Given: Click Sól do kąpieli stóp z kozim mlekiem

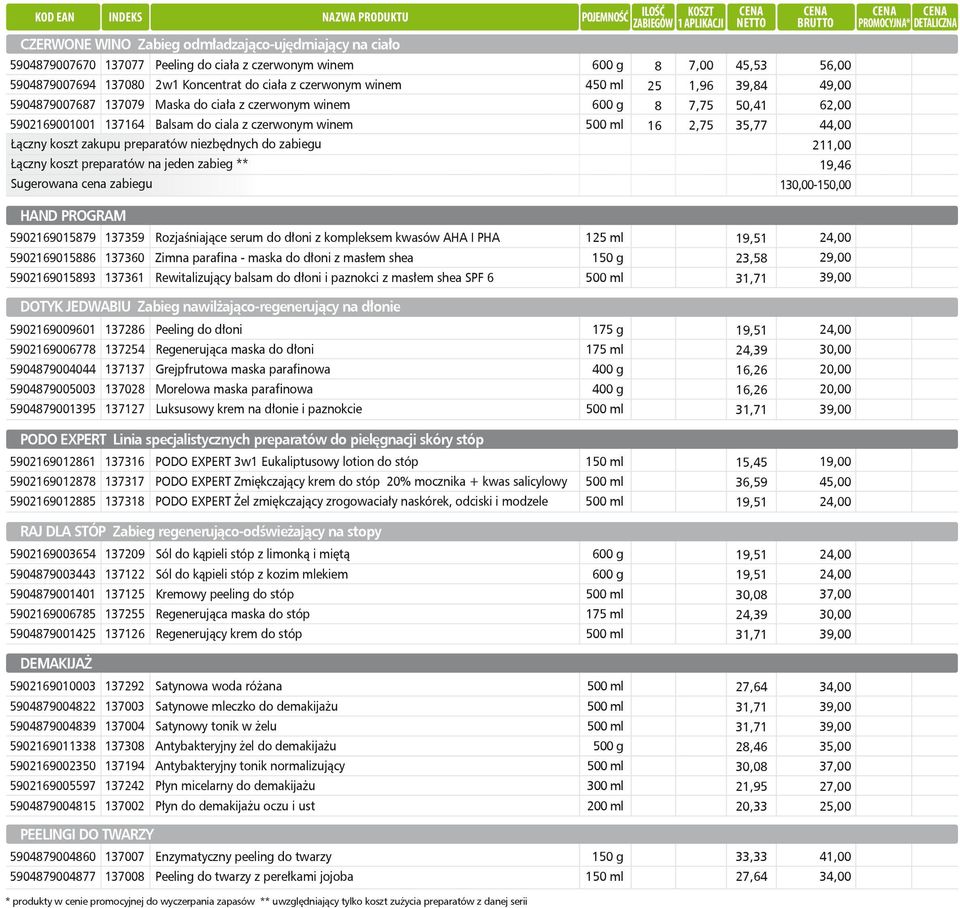Looking at the screenshot, I should click(x=252, y=574).
